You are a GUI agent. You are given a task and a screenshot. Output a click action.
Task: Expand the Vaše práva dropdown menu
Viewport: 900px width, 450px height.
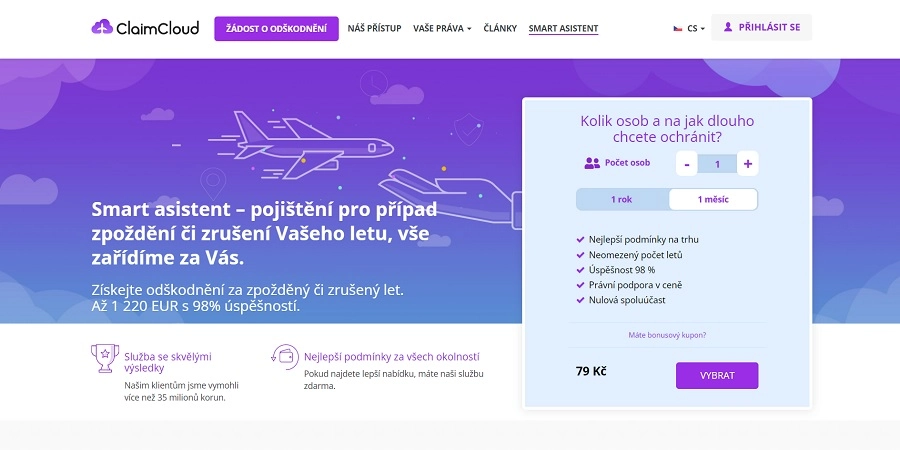[441, 28]
